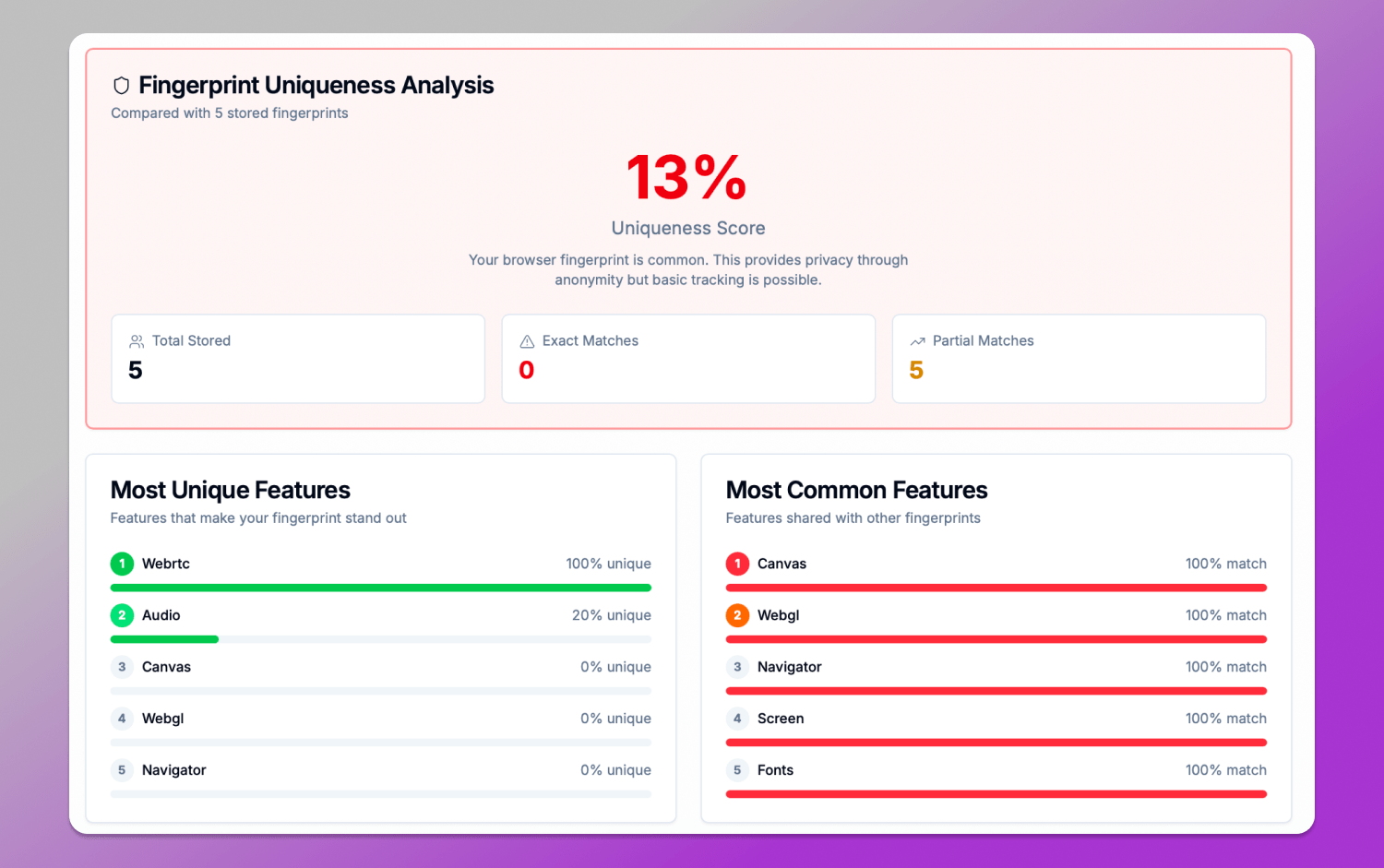Click the Webrtc 100% unique green progress bar
The image size is (1384, 868).
[380, 588]
